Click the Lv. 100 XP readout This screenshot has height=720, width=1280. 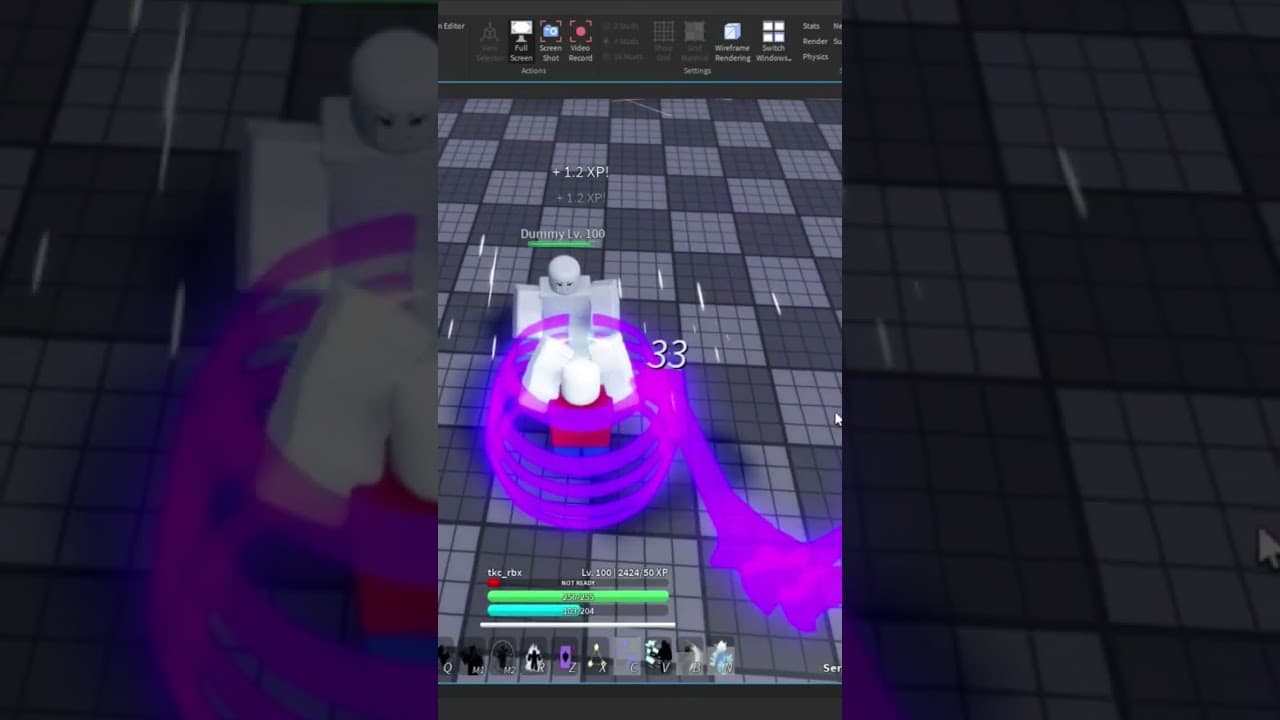tap(624, 573)
